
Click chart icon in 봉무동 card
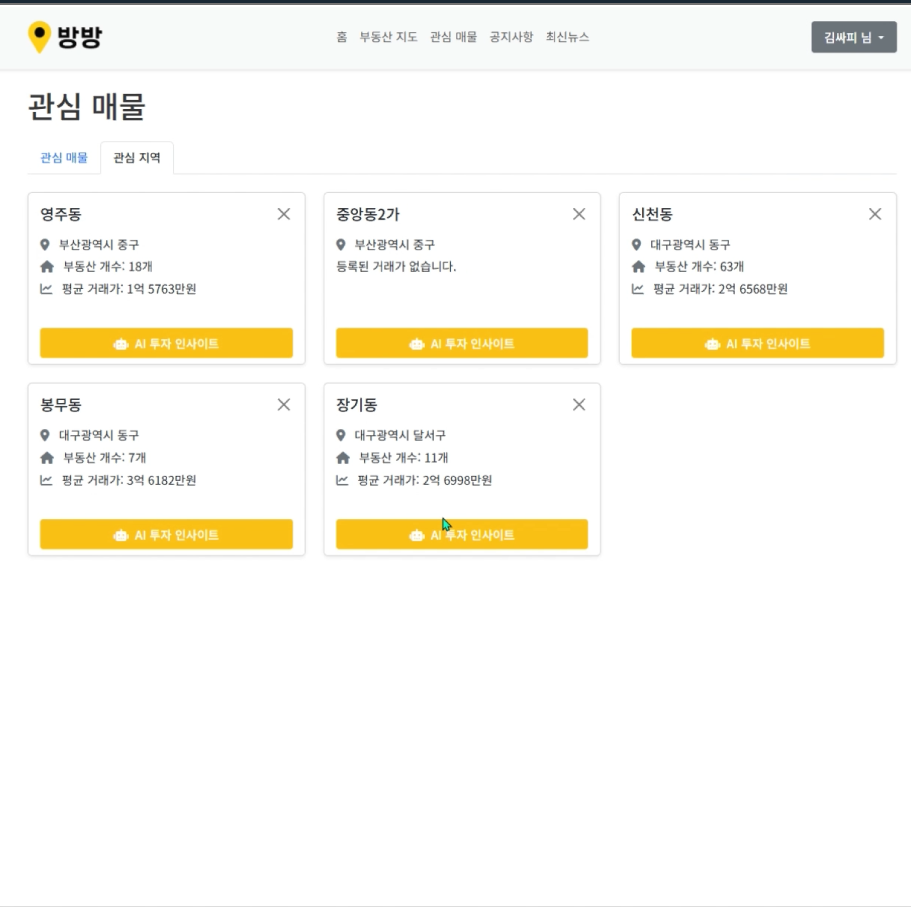point(46,480)
